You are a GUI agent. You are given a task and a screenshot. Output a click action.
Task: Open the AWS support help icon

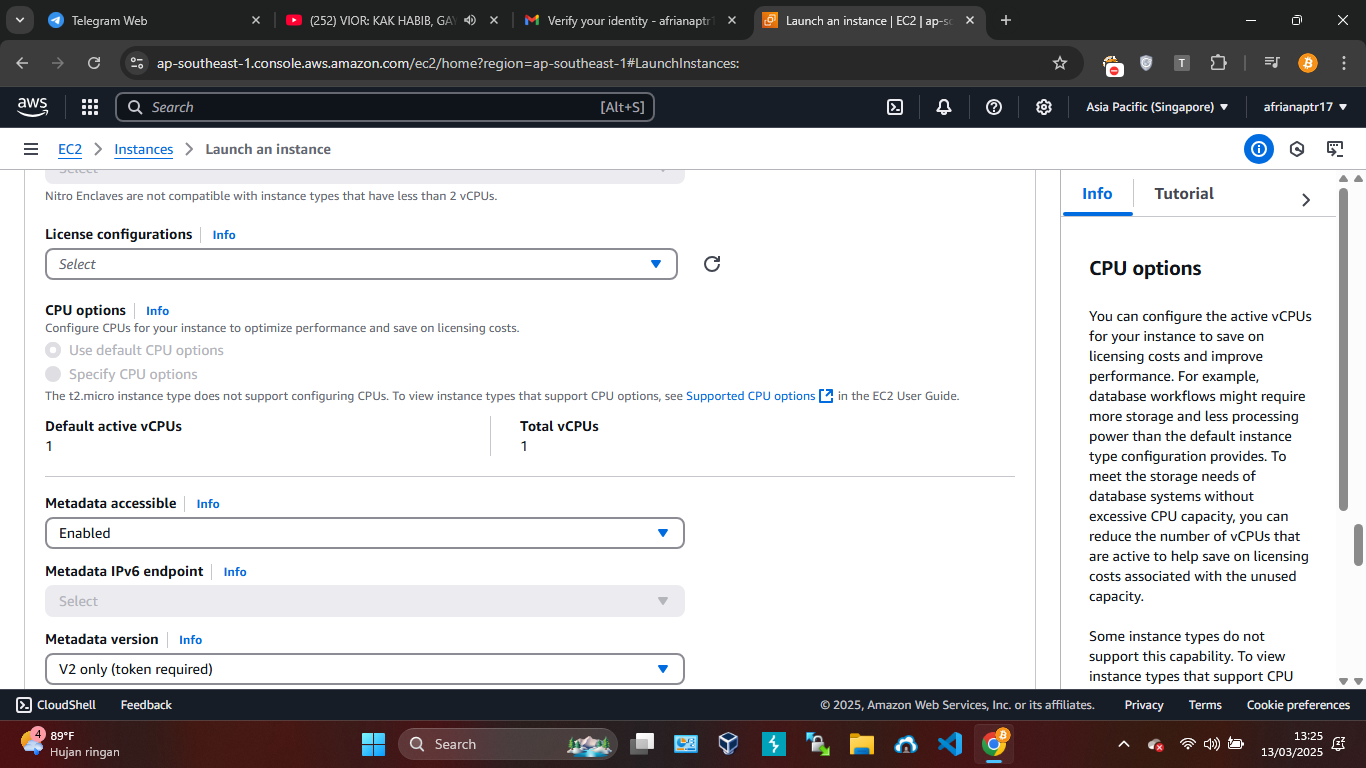(x=994, y=107)
